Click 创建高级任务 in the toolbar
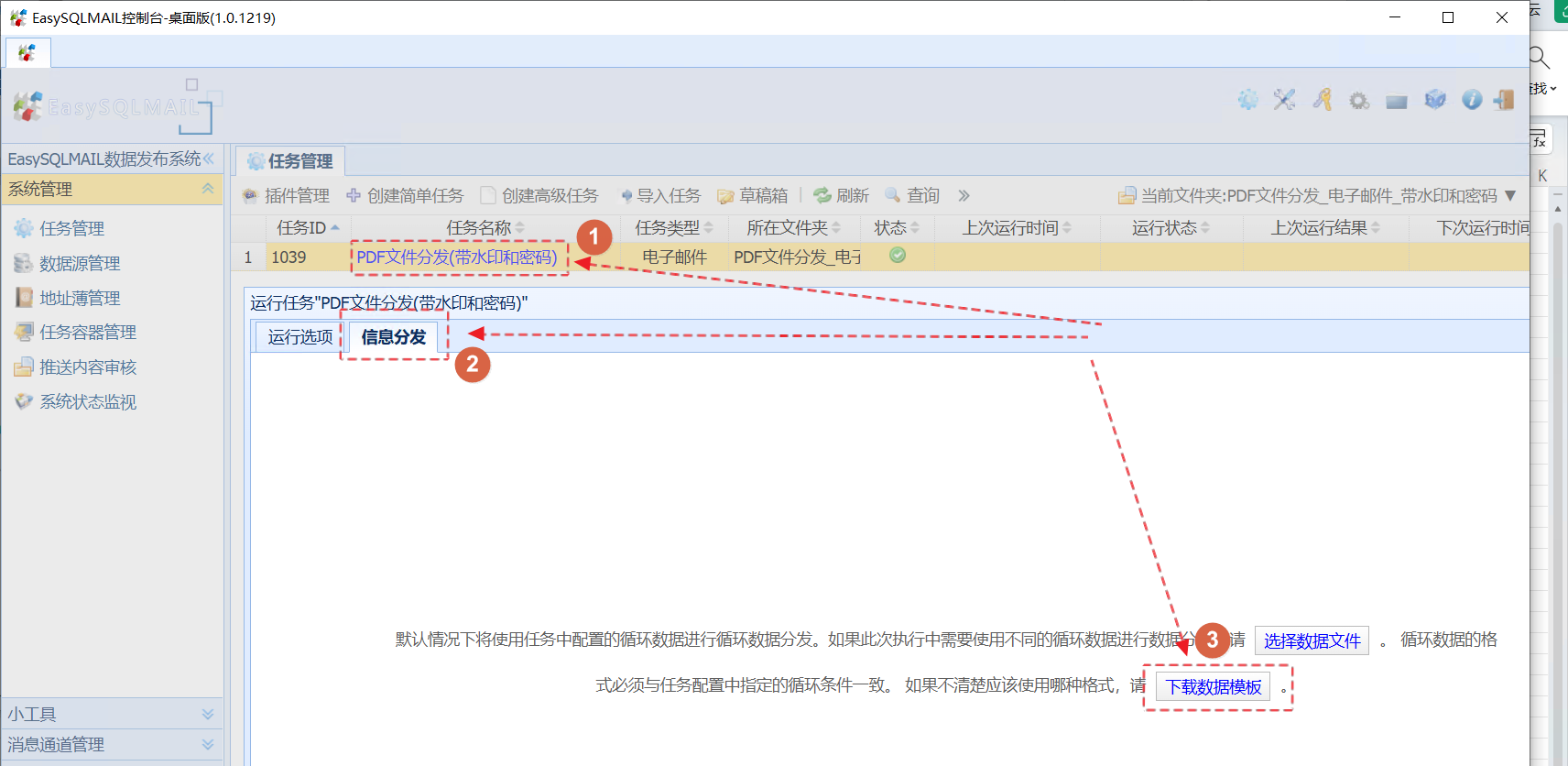This screenshot has width=1568, height=766. tap(539, 195)
